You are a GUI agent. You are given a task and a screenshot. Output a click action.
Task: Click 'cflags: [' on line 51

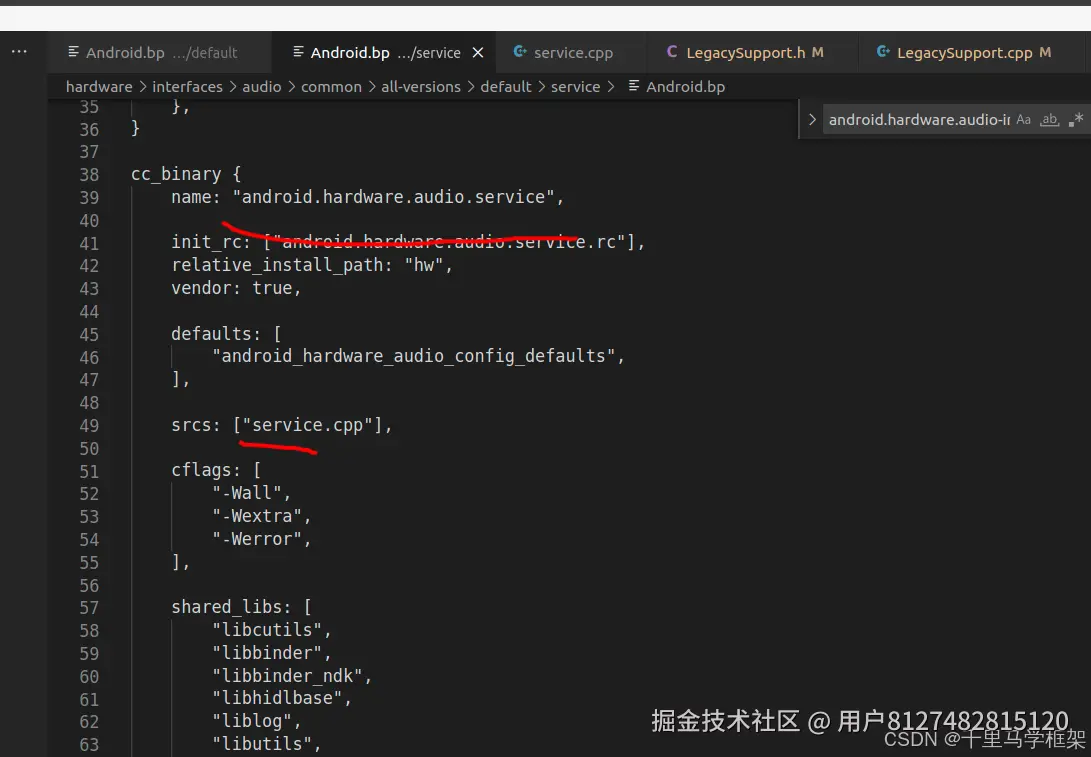click(x=216, y=470)
